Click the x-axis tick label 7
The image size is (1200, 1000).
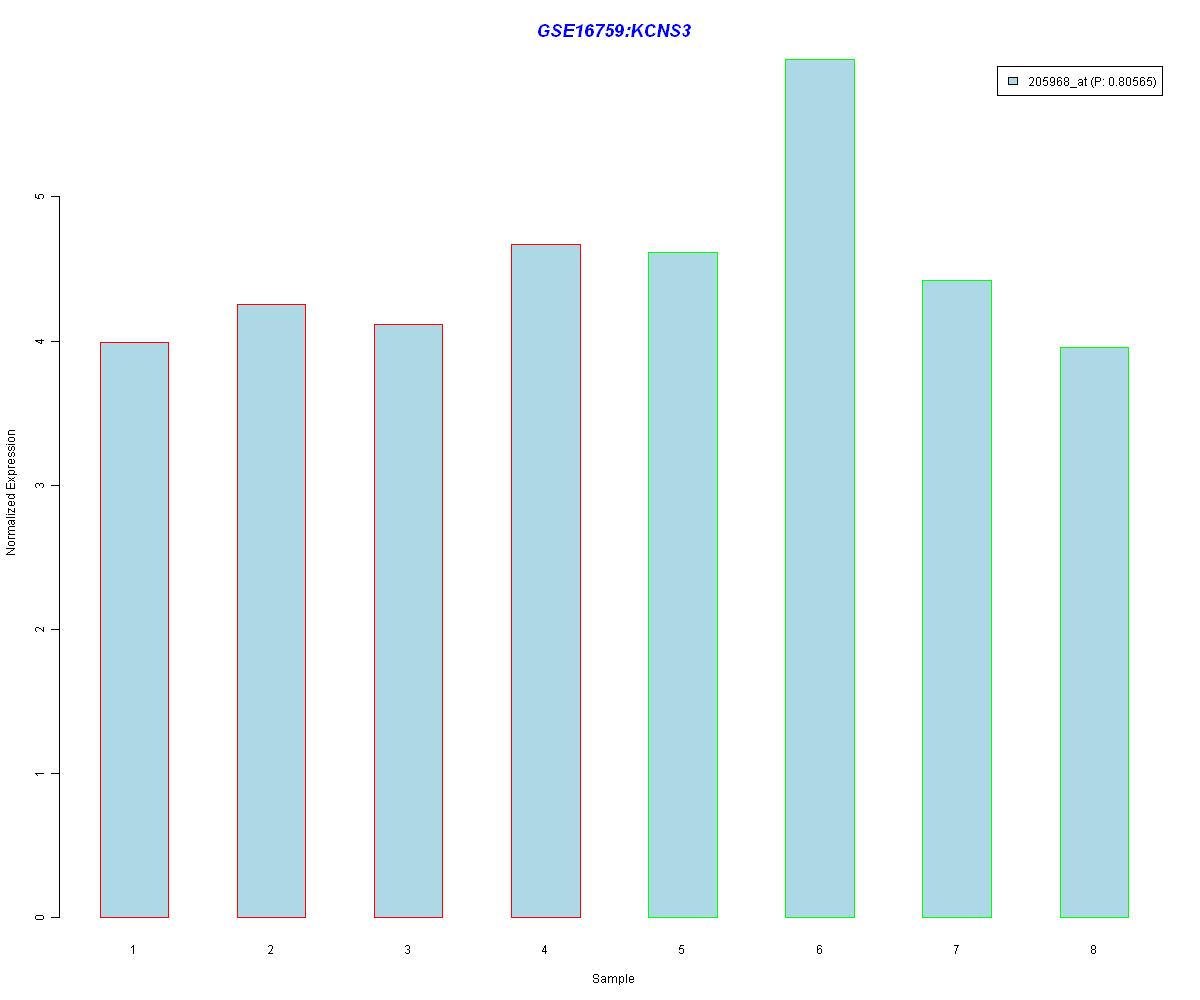(x=956, y=949)
